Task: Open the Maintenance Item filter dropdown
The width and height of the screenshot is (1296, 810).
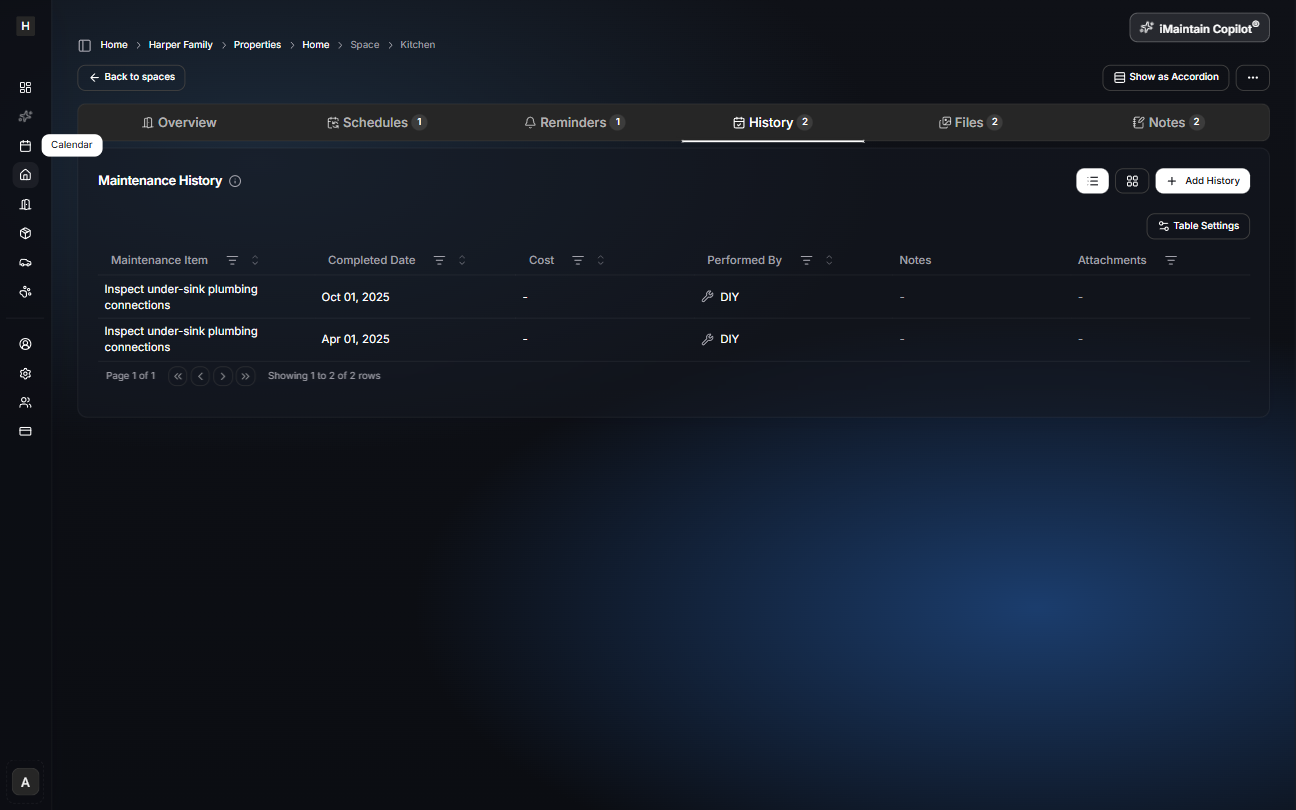Action: (232, 260)
